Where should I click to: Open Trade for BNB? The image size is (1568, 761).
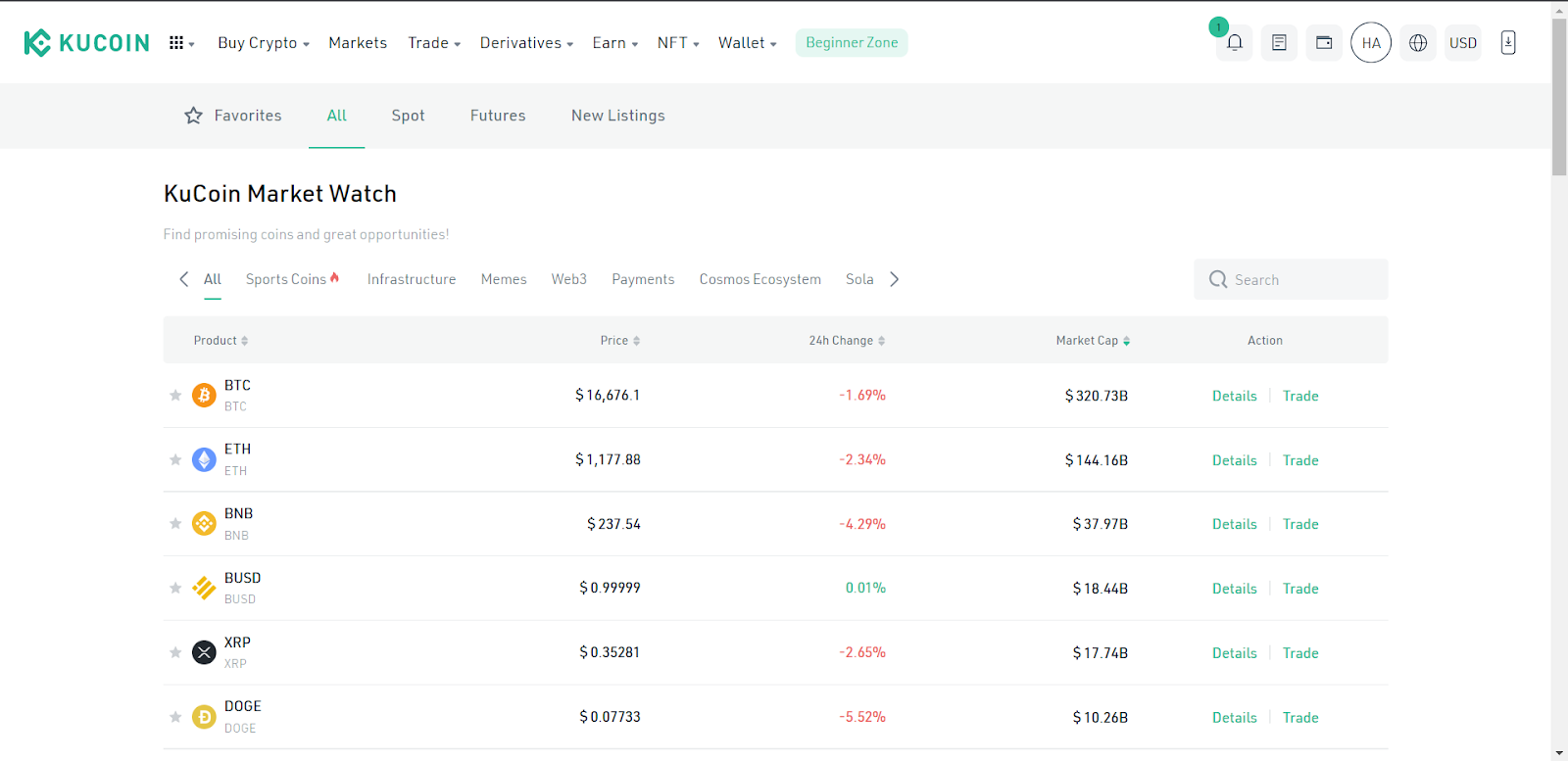(1300, 524)
